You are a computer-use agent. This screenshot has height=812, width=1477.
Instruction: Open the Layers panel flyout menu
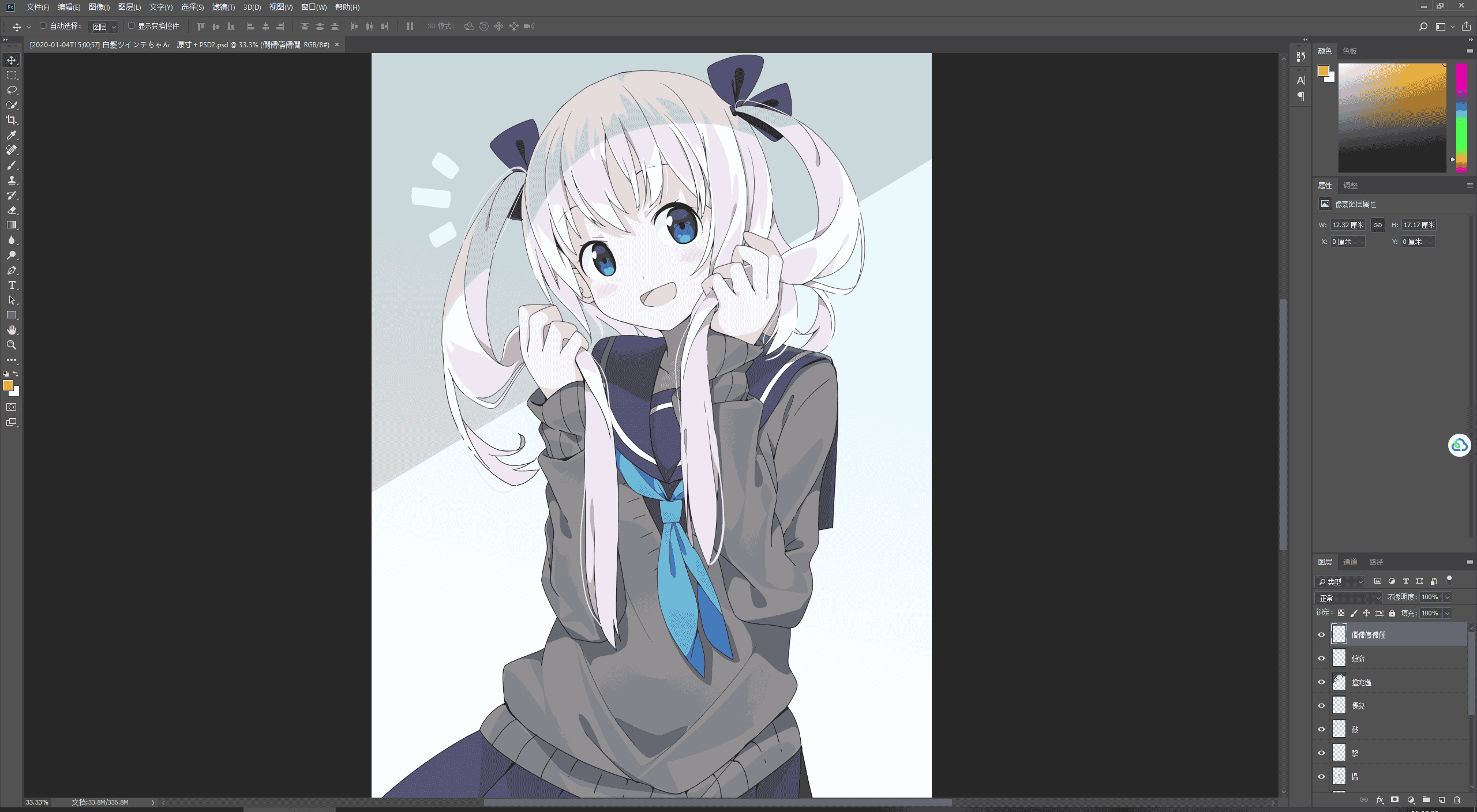1469,562
